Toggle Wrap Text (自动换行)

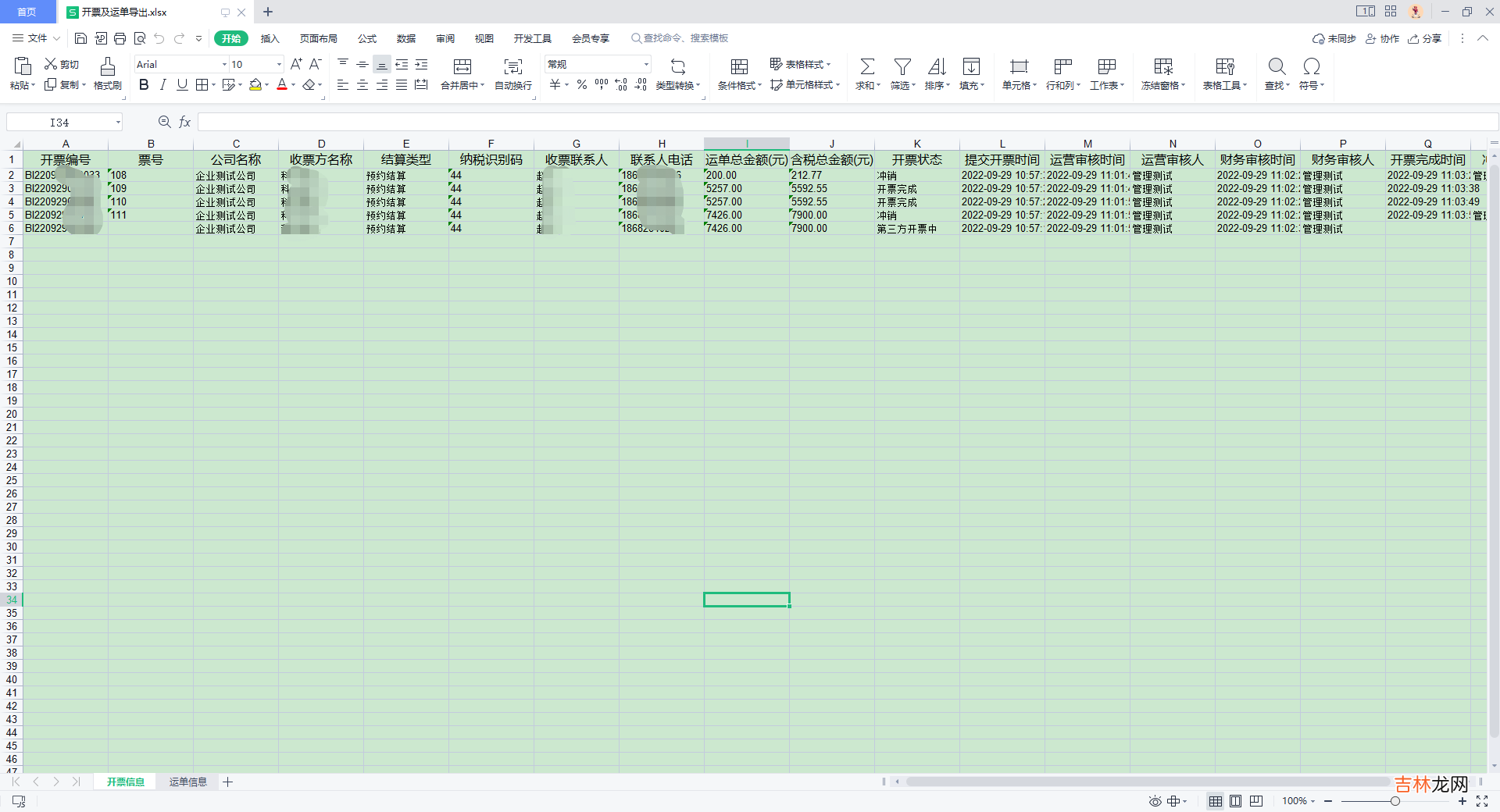tap(512, 67)
